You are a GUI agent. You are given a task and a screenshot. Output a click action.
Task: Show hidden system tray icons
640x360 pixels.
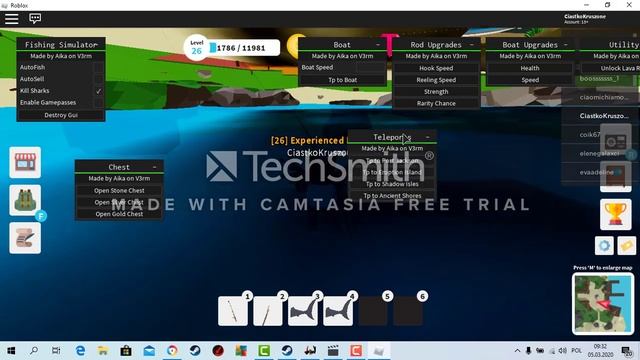tap(517, 351)
